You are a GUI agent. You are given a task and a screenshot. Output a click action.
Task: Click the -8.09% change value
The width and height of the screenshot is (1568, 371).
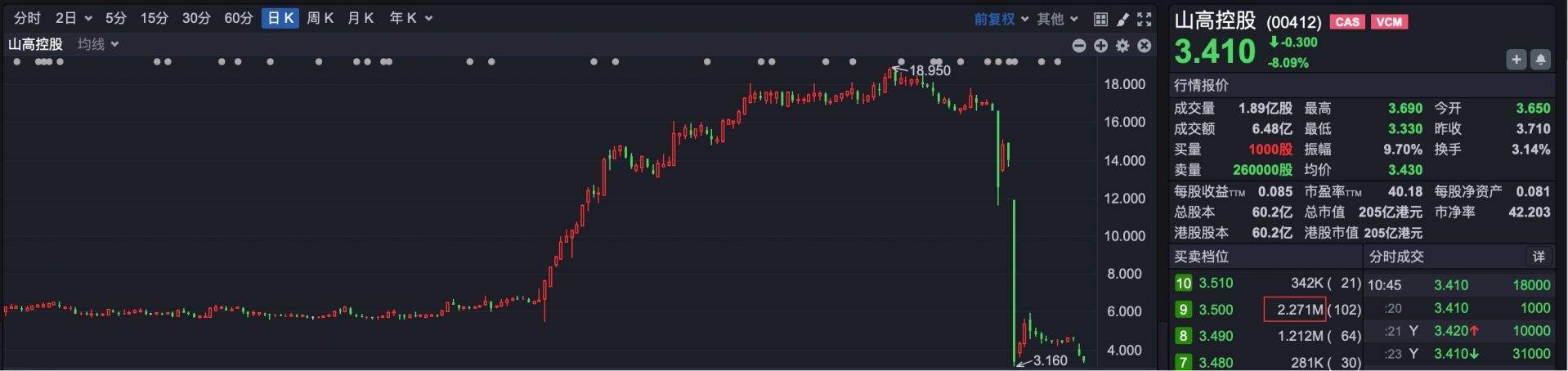1288,63
